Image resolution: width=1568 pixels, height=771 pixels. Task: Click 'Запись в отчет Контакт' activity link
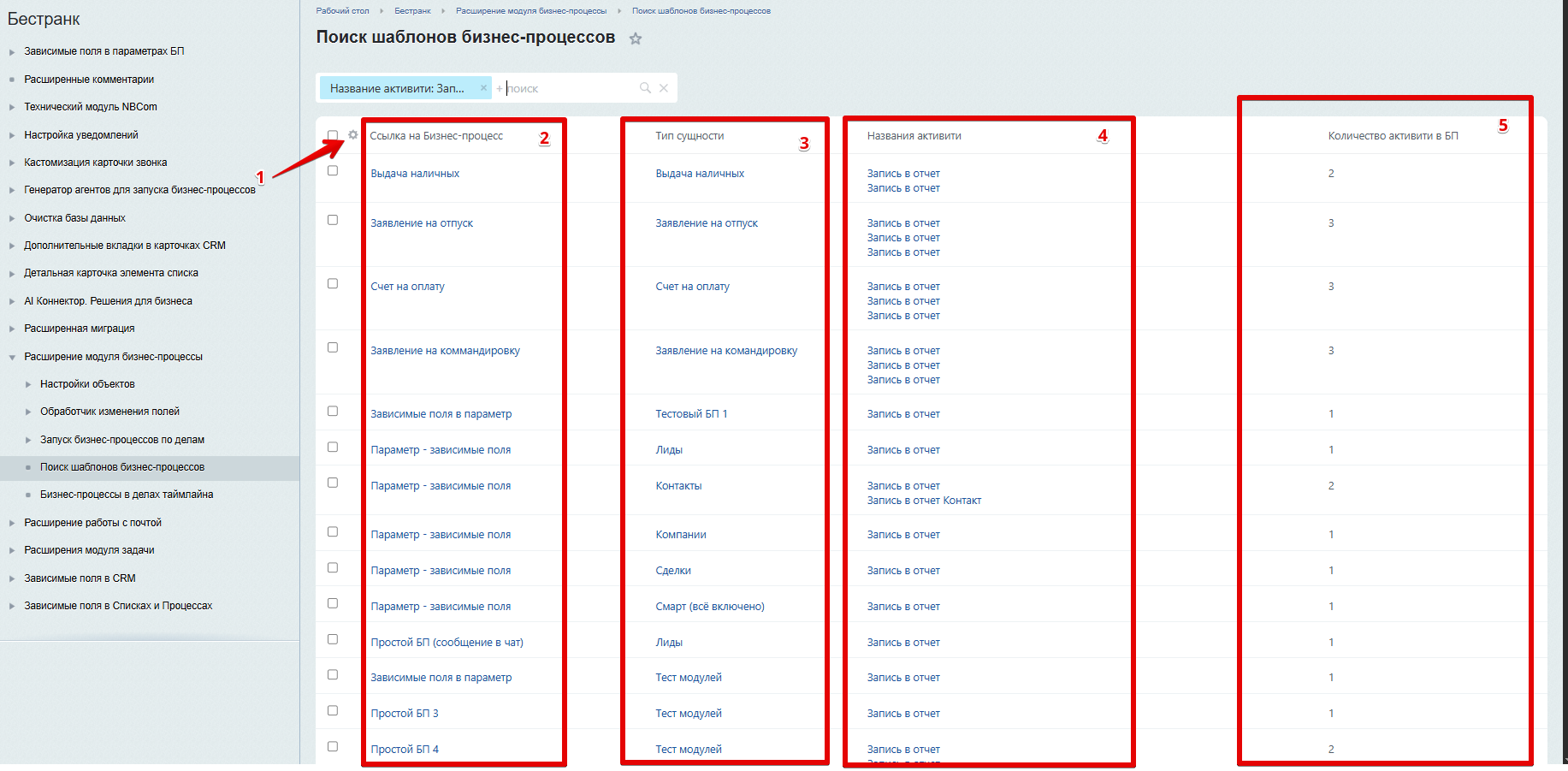(924, 501)
